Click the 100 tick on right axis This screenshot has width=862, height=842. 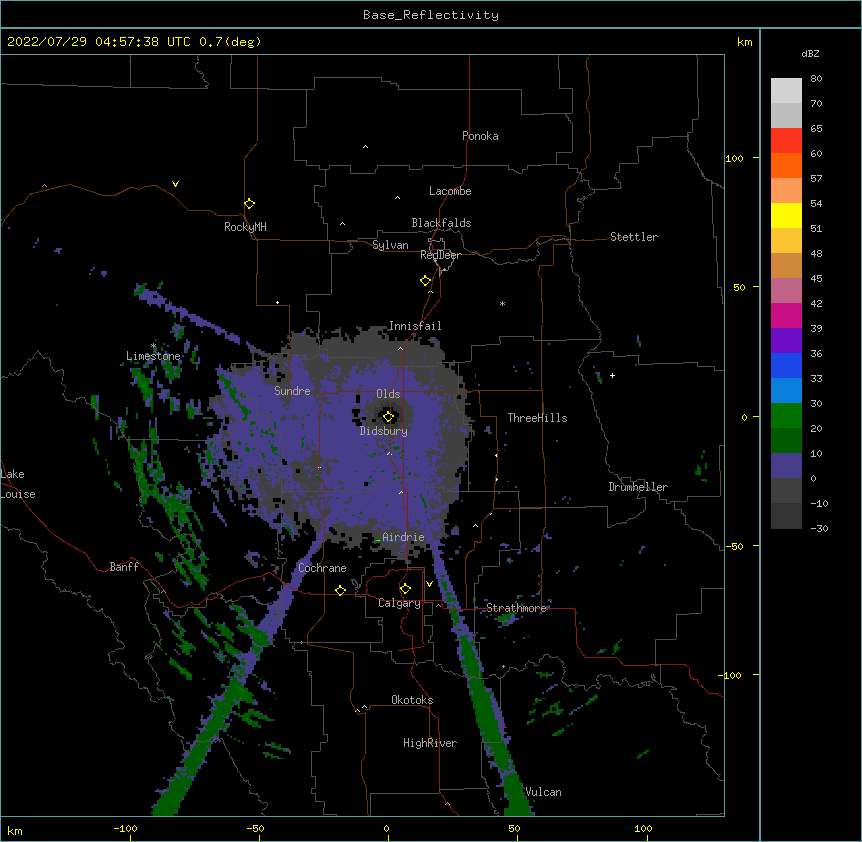(x=734, y=158)
